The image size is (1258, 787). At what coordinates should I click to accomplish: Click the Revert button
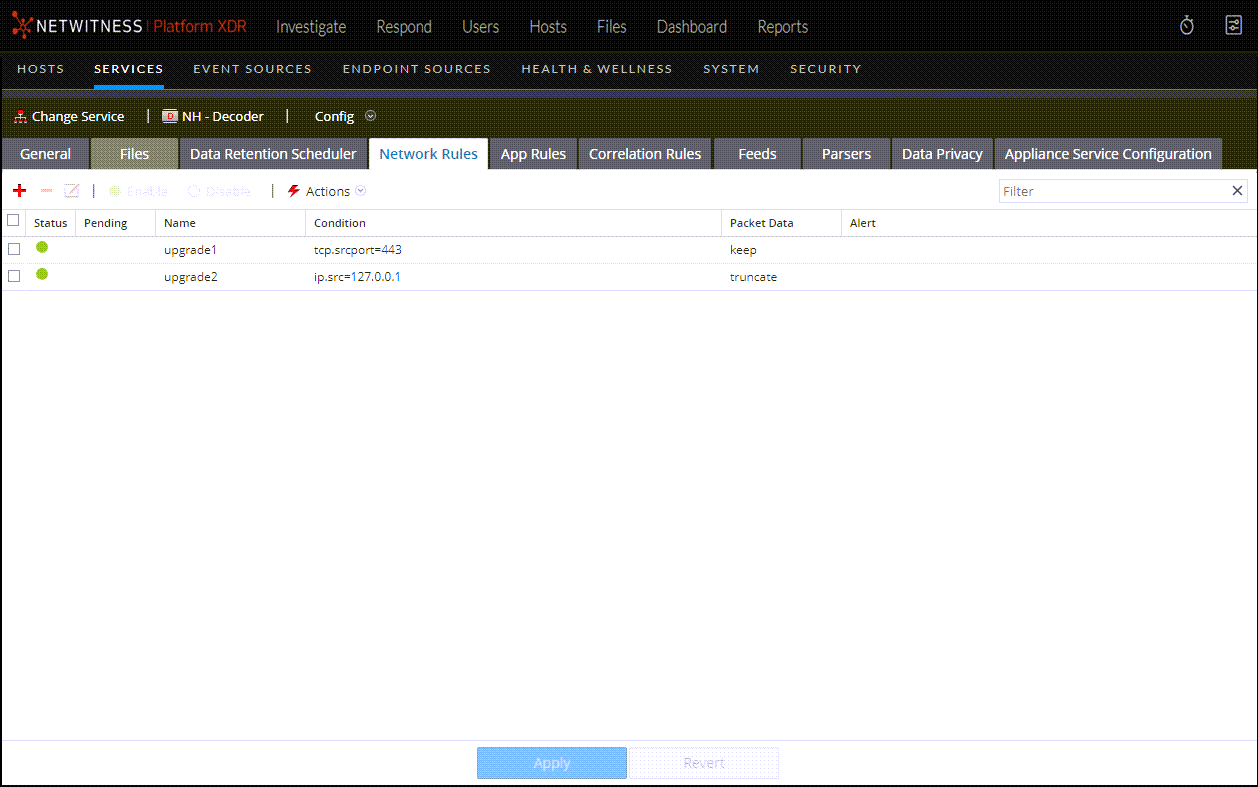tap(703, 763)
